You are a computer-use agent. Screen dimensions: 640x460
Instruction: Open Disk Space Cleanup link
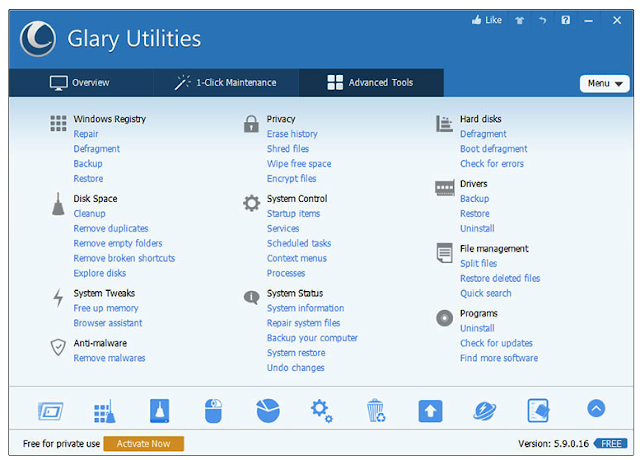(x=89, y=213)
